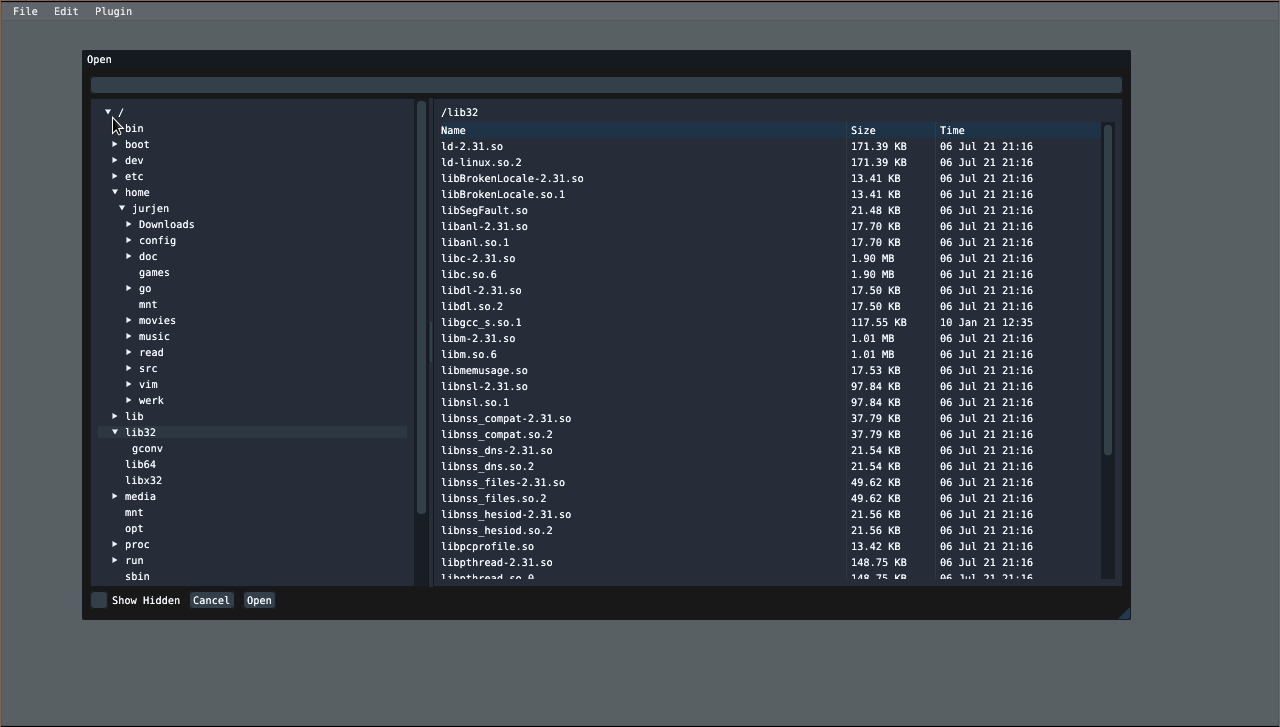Screen dimensions: 1280x727
Task: Select the gconv folder in tree
Action: click(147, 448)
